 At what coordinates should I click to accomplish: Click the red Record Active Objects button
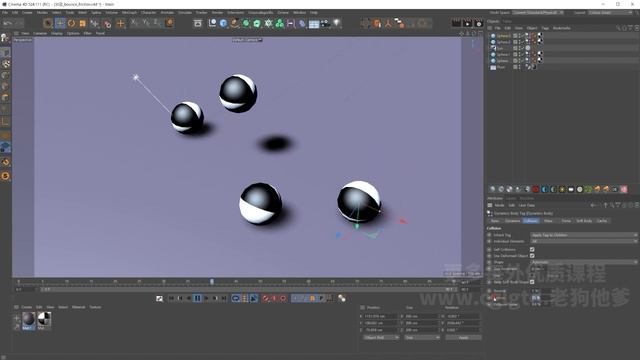pyautogui.click(x=265, y=298)
